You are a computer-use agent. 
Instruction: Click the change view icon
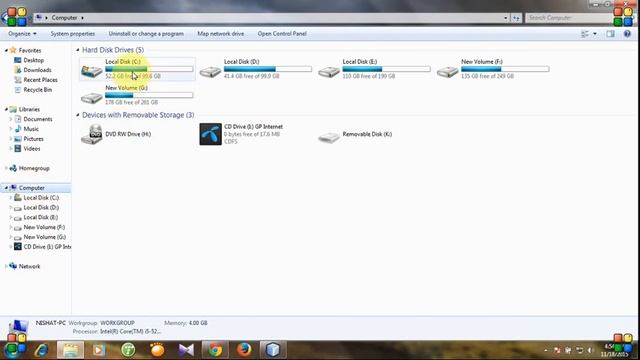[585, 34]
